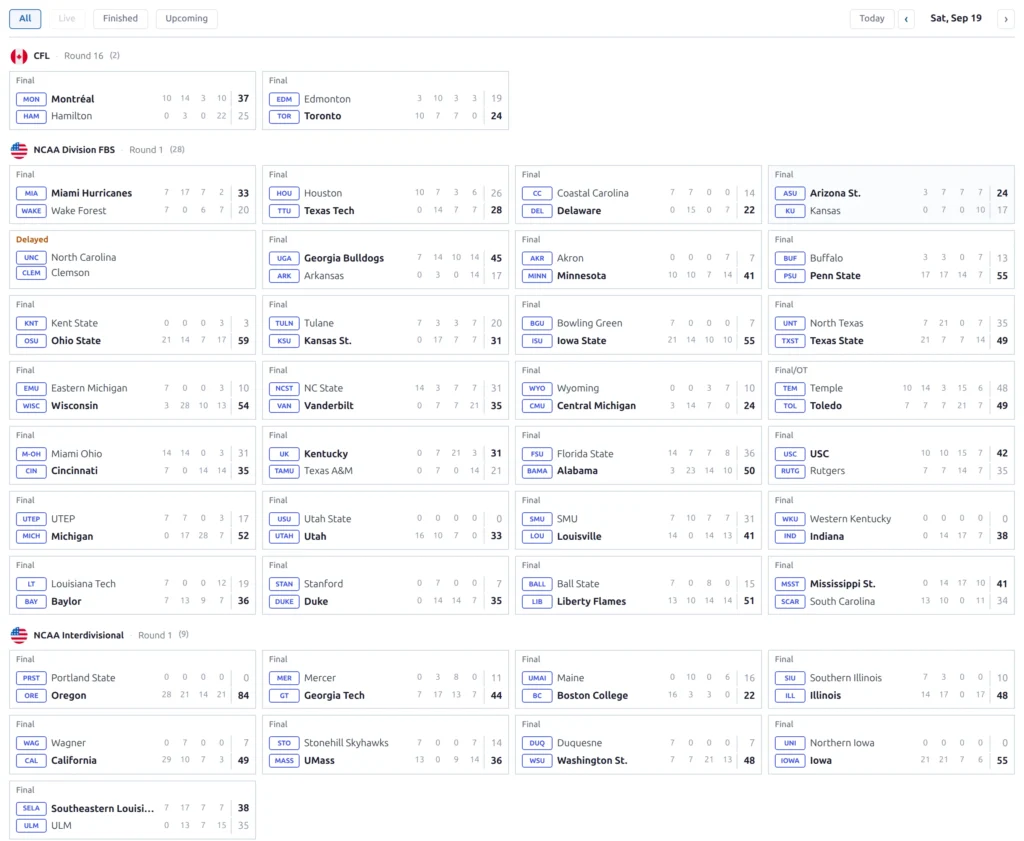
Task: Open Georgia Tech team name
Action: [x=334, y=695]
